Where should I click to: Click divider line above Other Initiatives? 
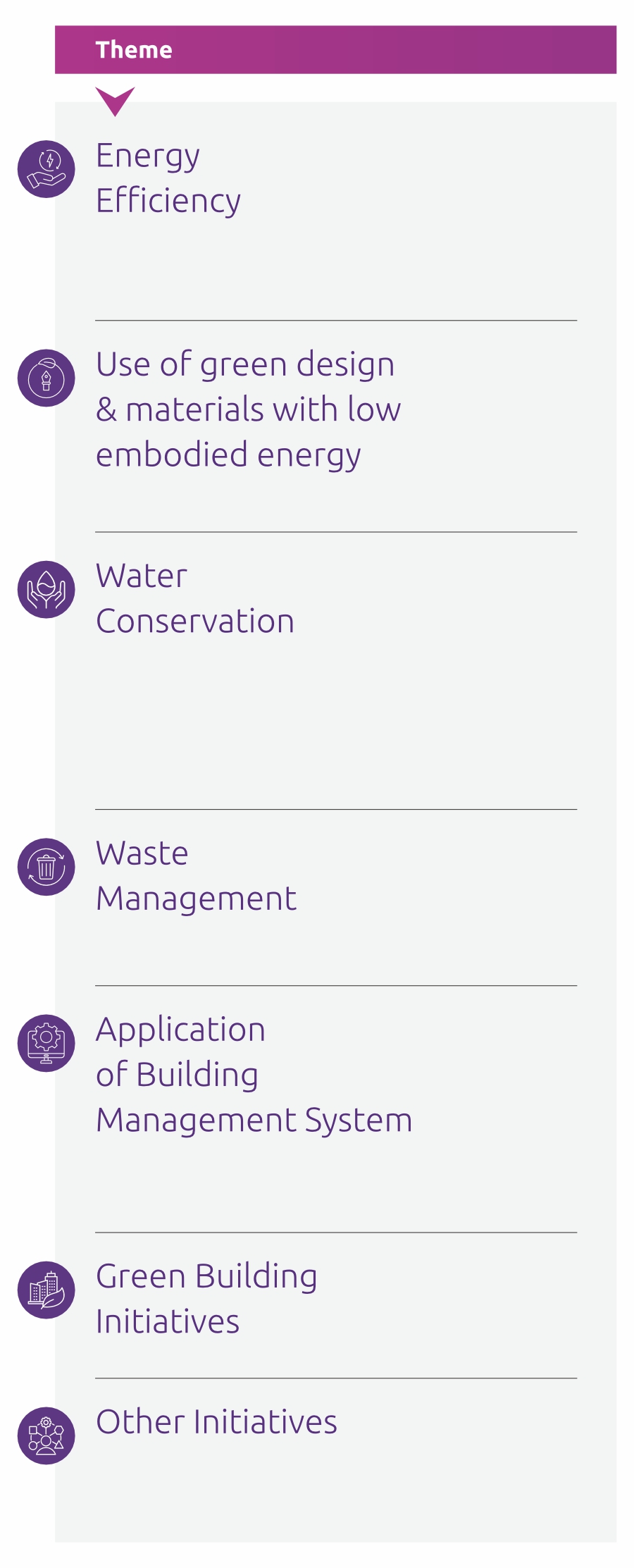pyautogui.click(x=336, y=1378)
